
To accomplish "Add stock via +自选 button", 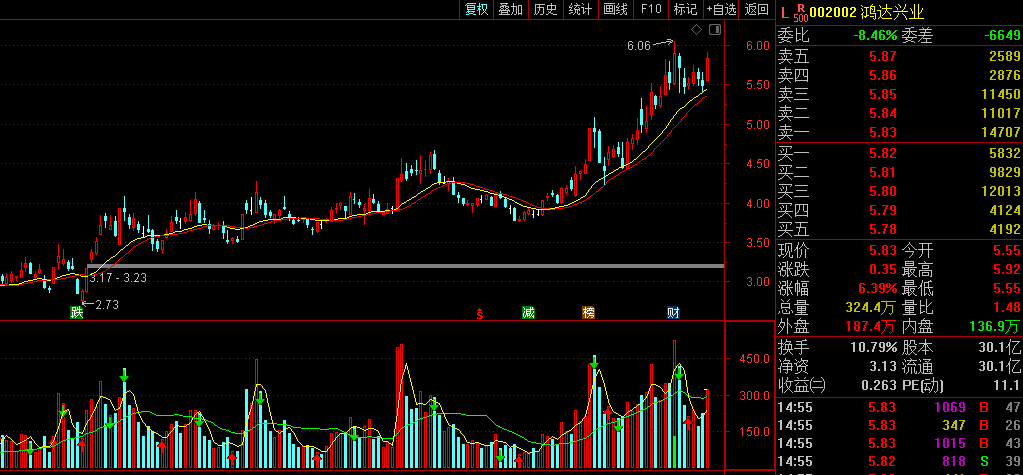I will (x=721, y=10).
